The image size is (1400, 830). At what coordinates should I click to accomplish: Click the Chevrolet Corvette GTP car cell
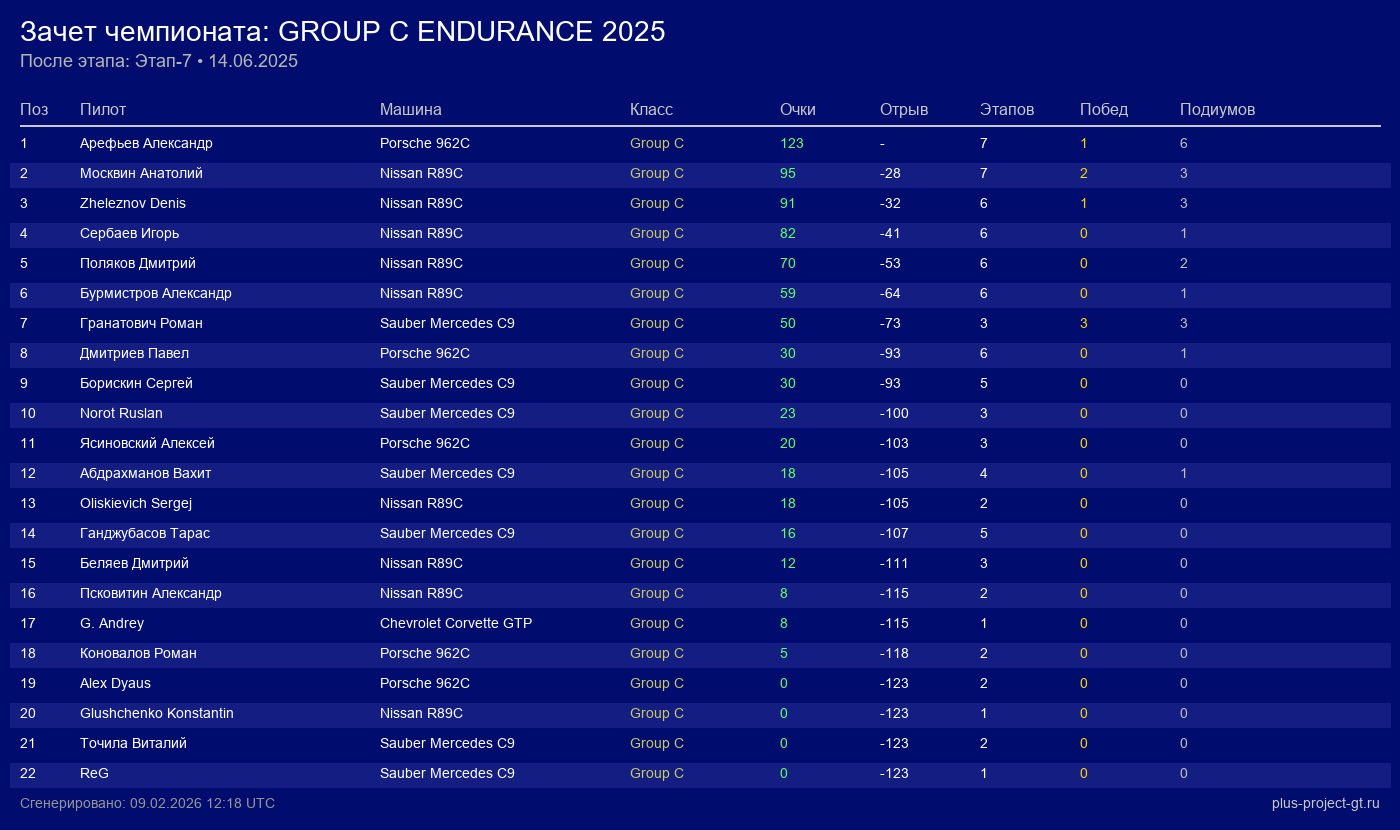coord(456,623)
